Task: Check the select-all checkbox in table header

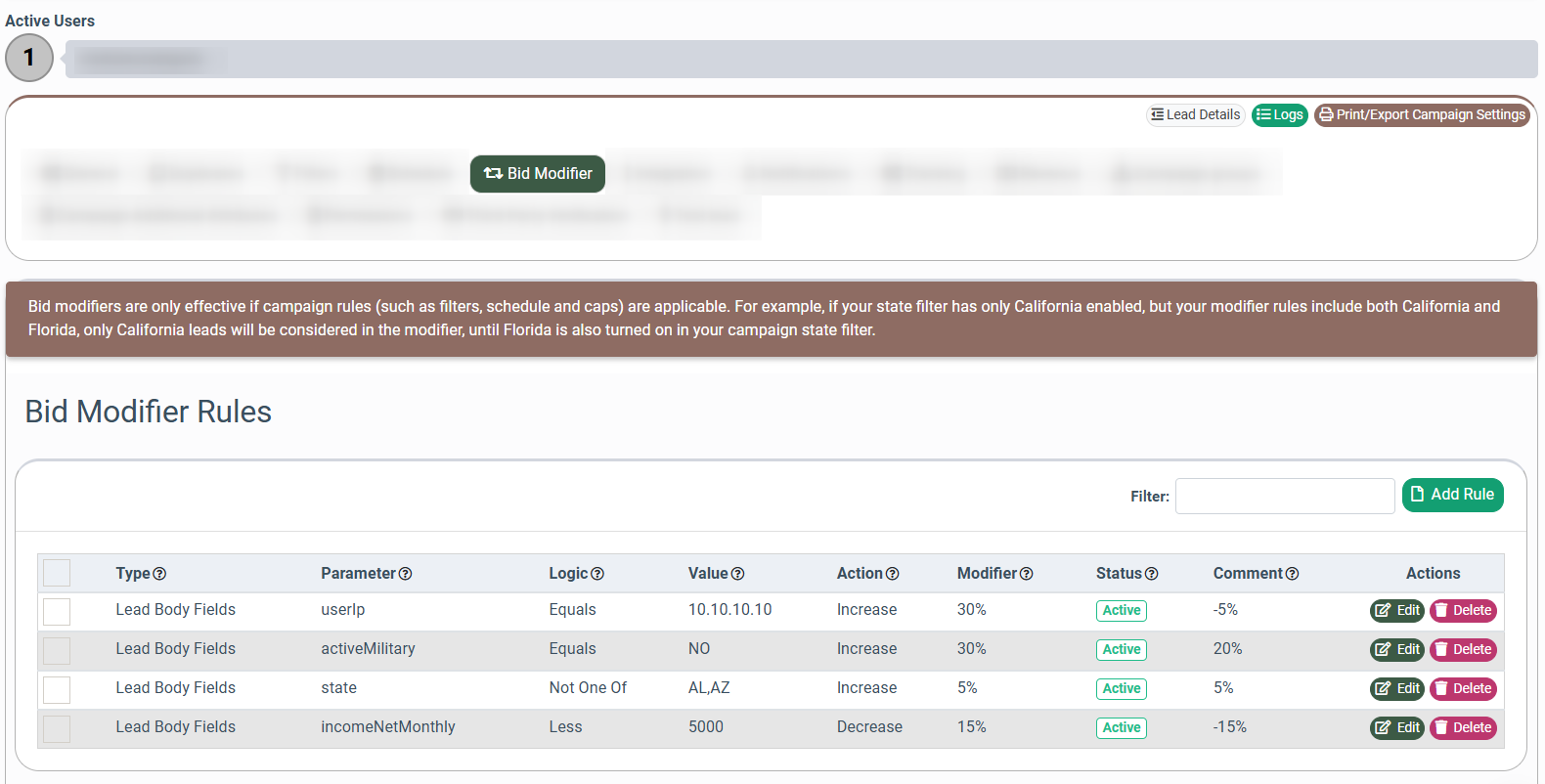Action: [x=57, y=573]
